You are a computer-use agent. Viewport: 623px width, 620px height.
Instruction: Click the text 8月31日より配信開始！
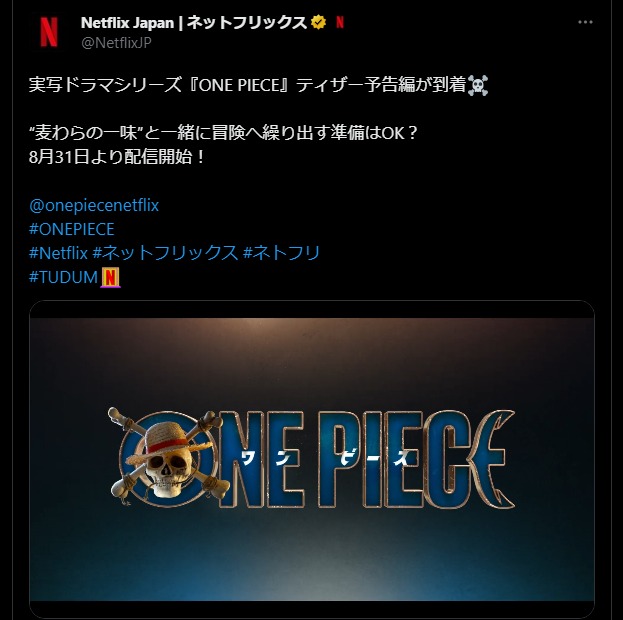tap(117, 157)
